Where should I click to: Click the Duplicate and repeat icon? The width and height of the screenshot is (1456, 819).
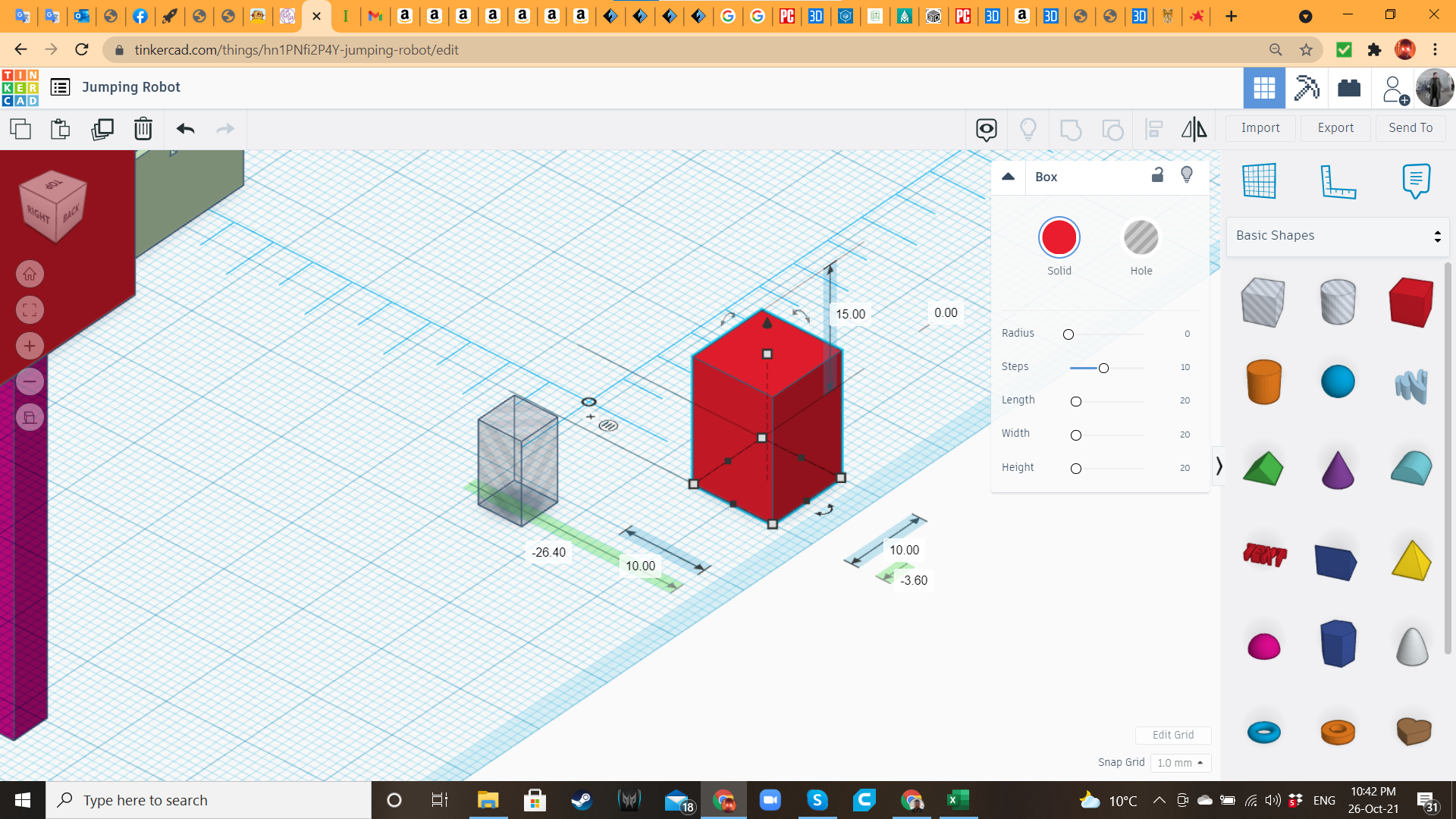tap(102, 129)
